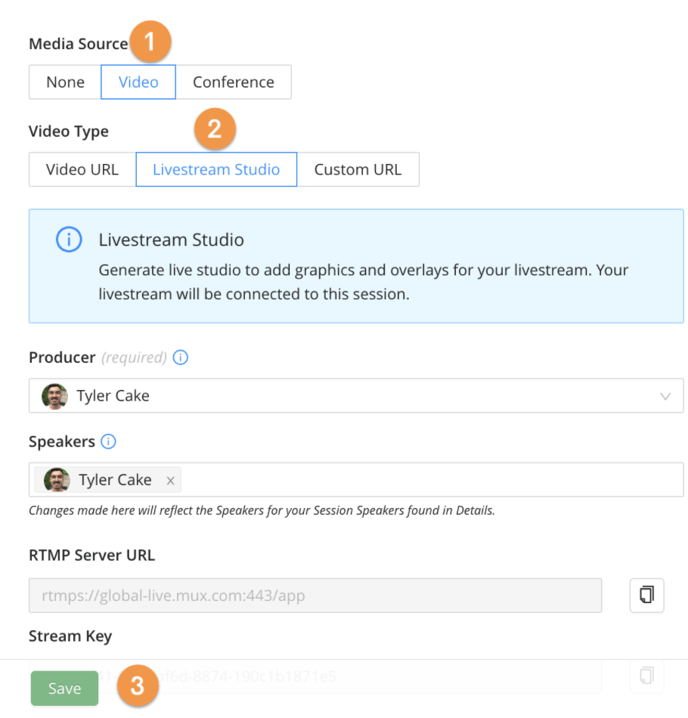Screen dimensions: 688x718
Task: Switch Video Type to Custom URL
Action: pos(358,169)
